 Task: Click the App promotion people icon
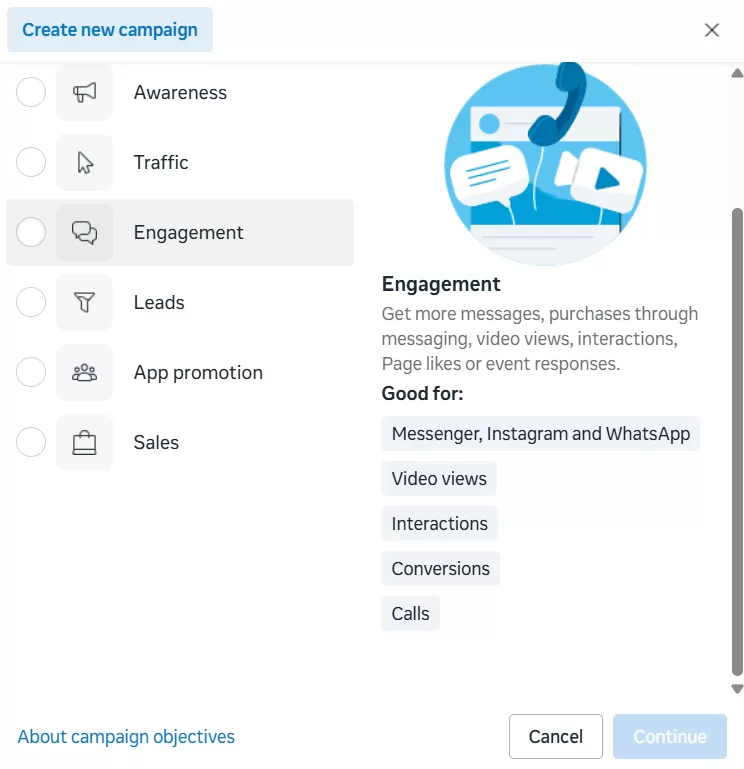[84, 373]
